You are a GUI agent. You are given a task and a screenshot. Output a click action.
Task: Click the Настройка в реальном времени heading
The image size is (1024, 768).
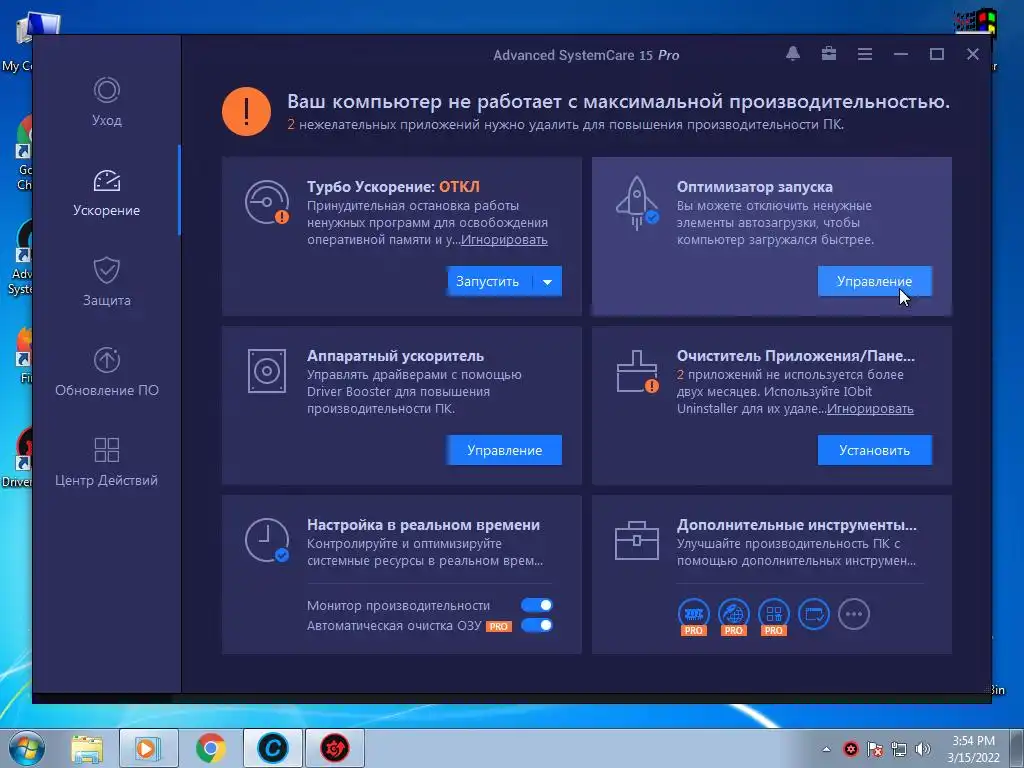tap(423, 525)
